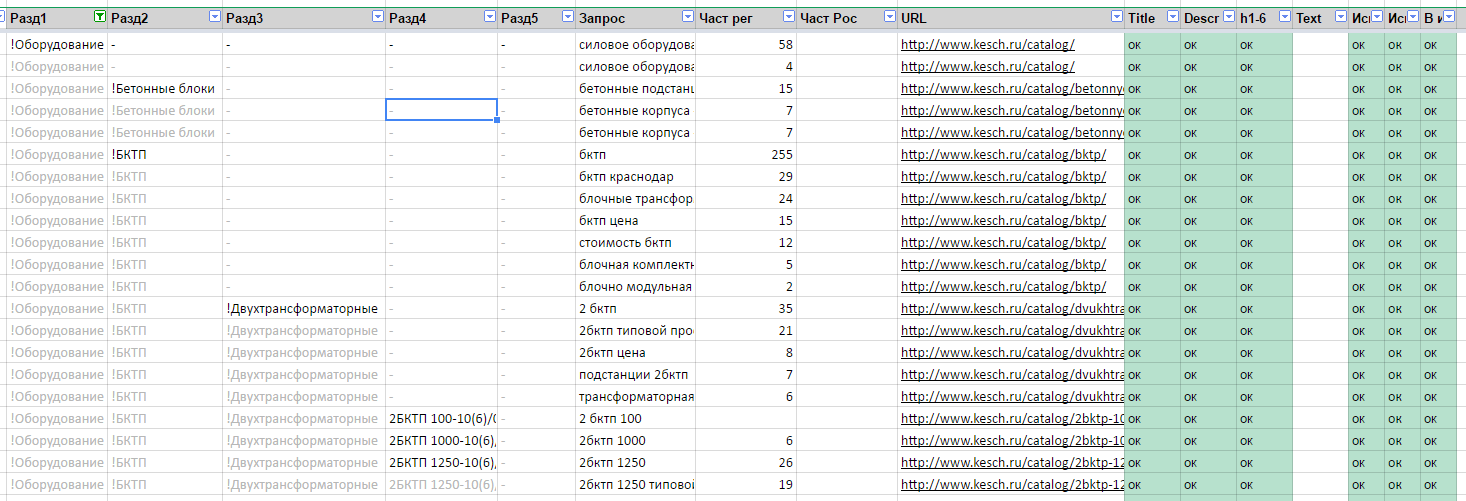
Task: Open the Разд3 column filter dropdown
Action: pos(377,18)
